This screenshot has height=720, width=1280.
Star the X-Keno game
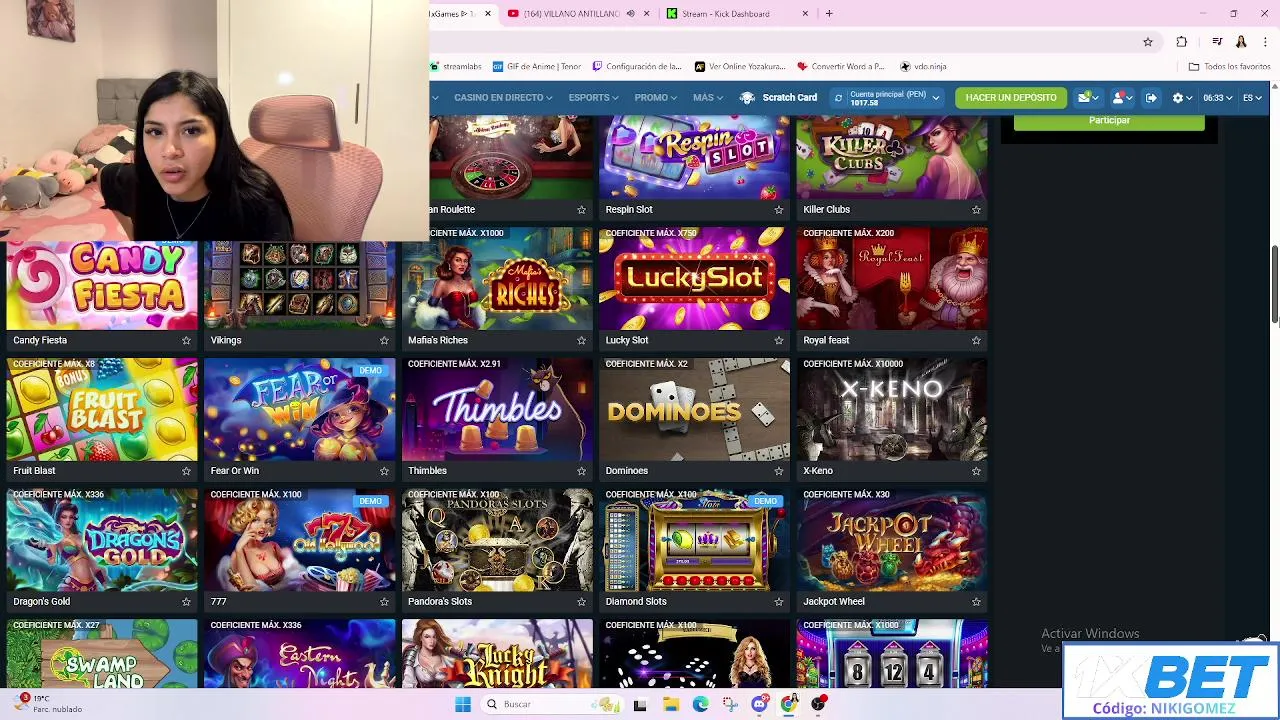(976, 471)
